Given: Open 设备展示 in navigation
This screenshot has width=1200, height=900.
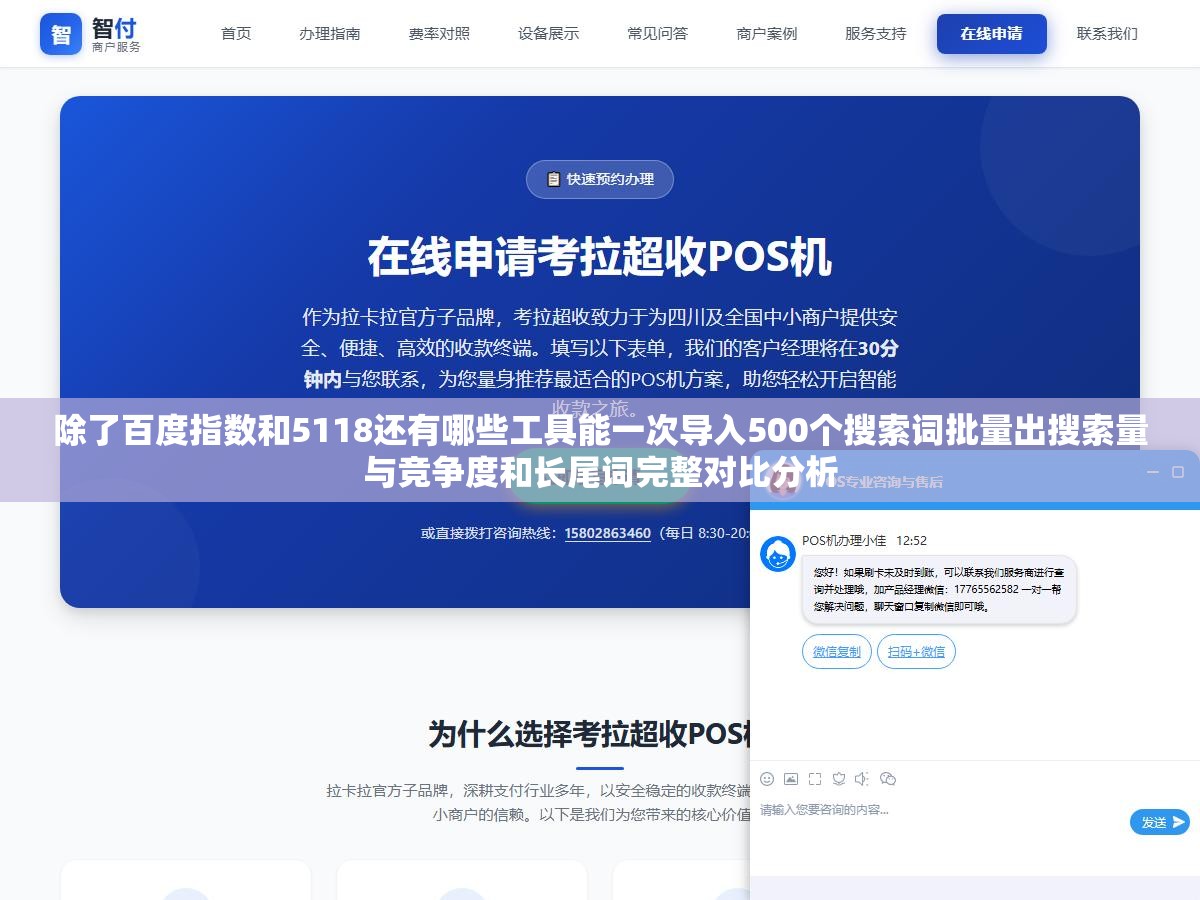Looking at the screenshot, I should point(548,34).
